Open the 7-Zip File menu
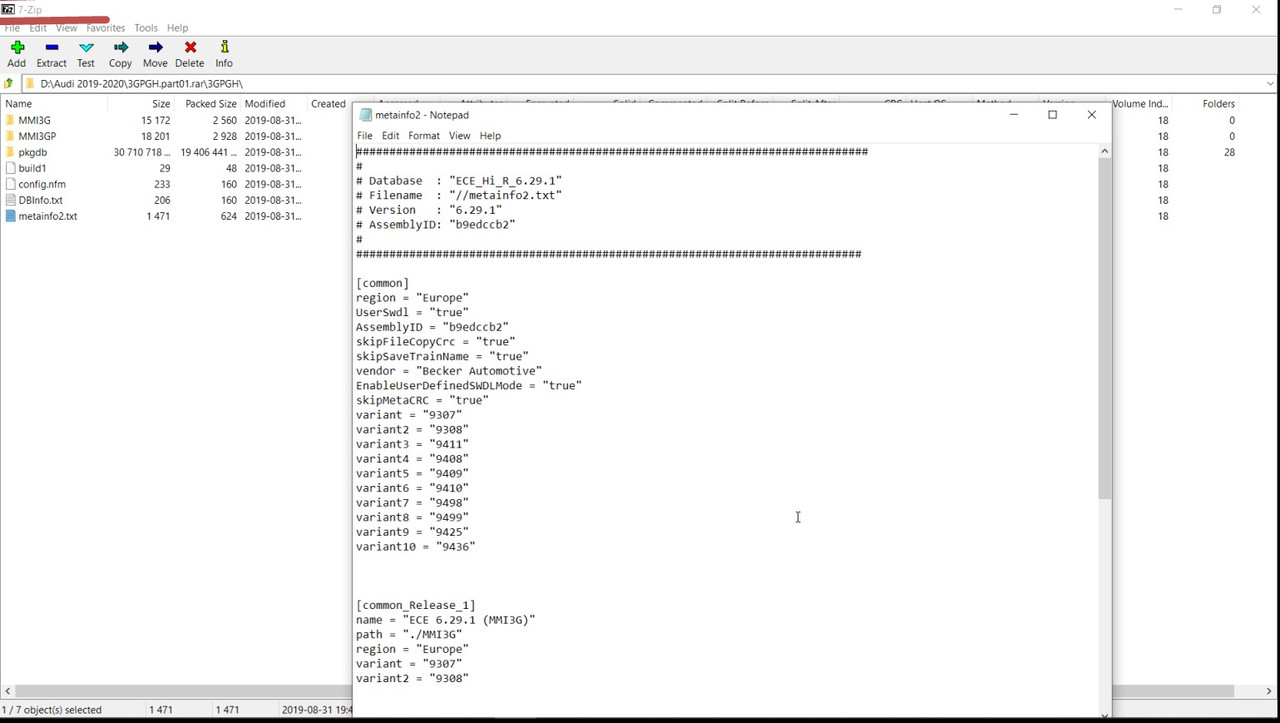The image size is (1280, 723). click(12, 28)
